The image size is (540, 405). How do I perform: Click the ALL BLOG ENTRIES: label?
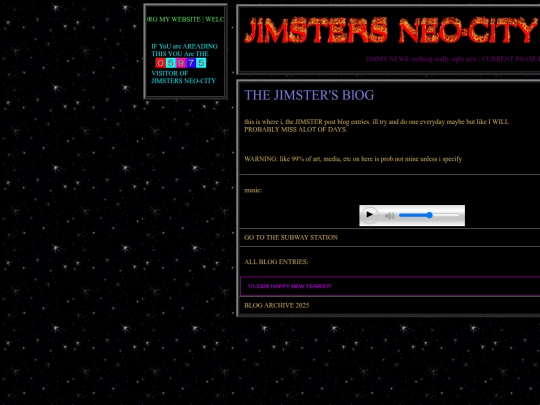pos(276,262)
